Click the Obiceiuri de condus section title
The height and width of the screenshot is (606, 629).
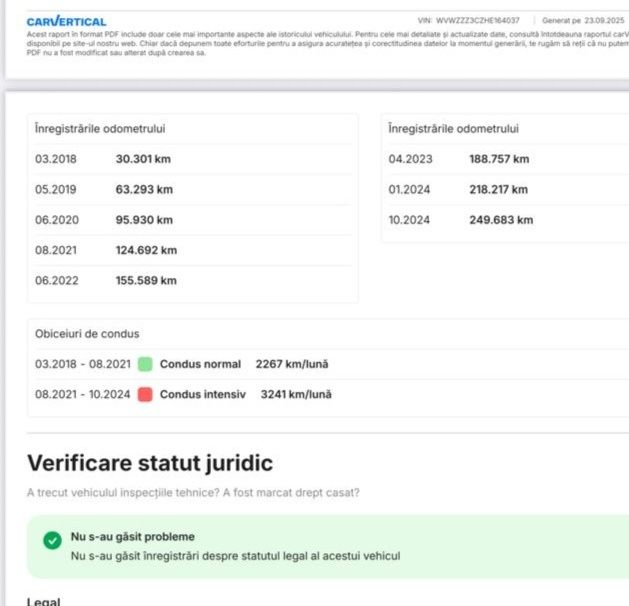pos(87,333)
